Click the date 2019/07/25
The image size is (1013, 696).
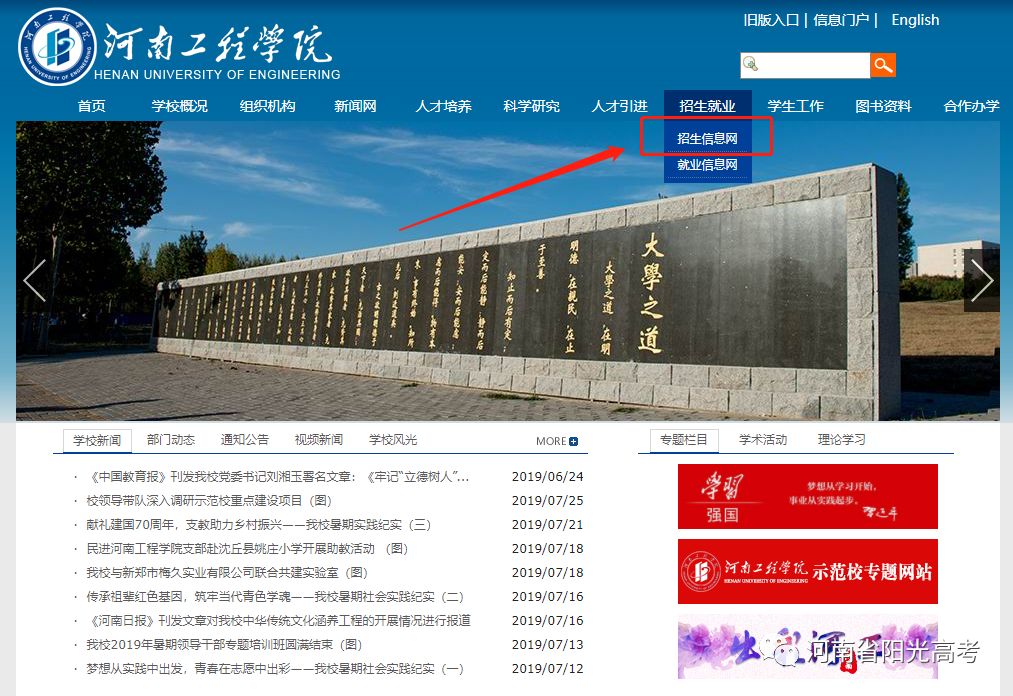click(x=547, y=501)
